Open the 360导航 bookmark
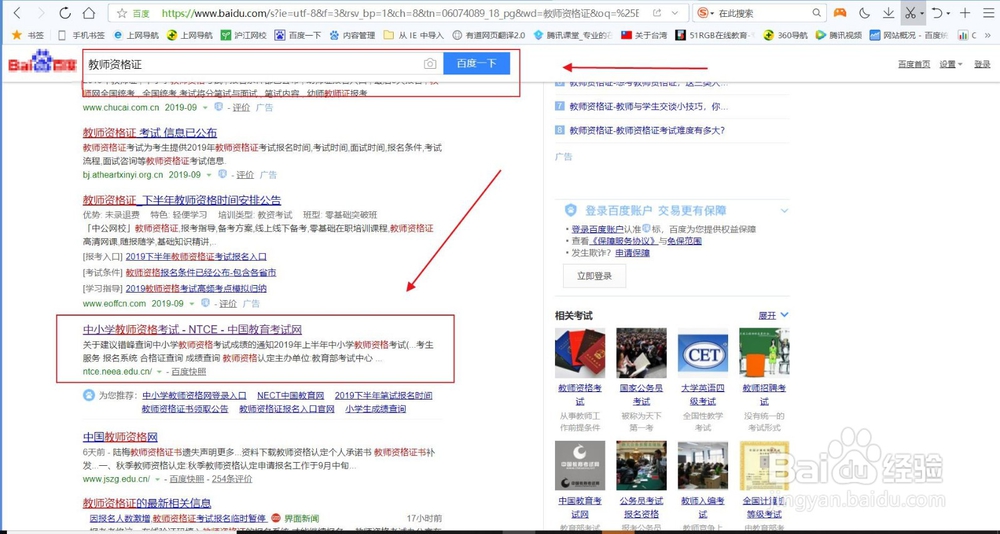 point(786,35)
